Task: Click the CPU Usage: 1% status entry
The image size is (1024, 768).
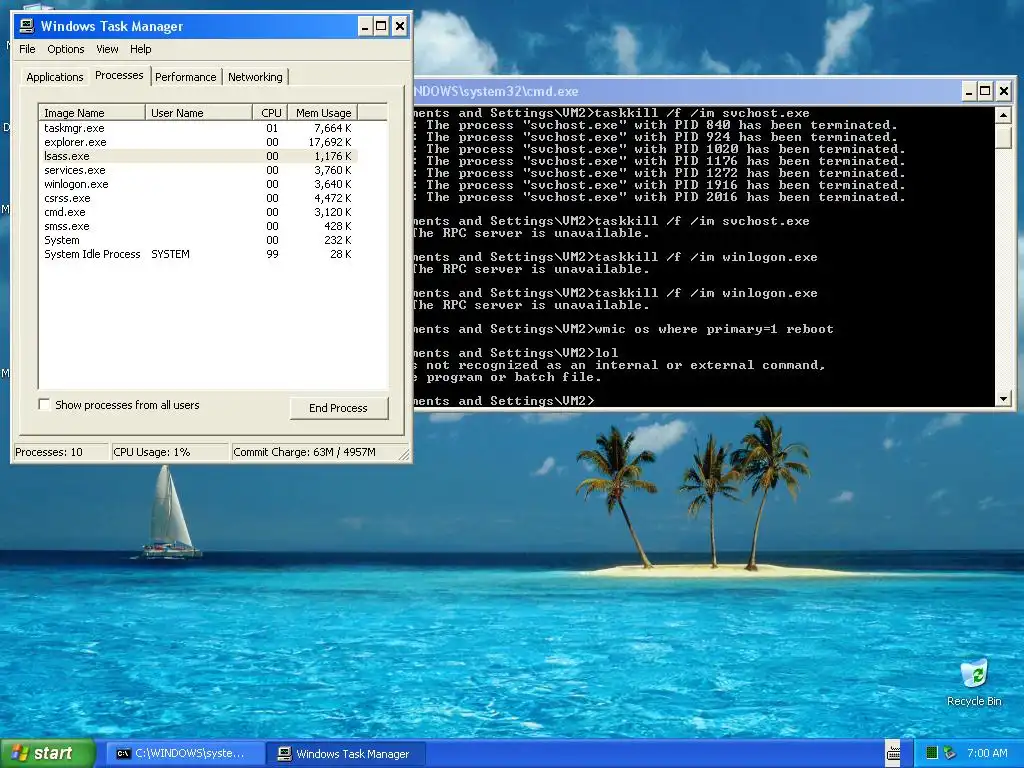Action: (170, 452)
